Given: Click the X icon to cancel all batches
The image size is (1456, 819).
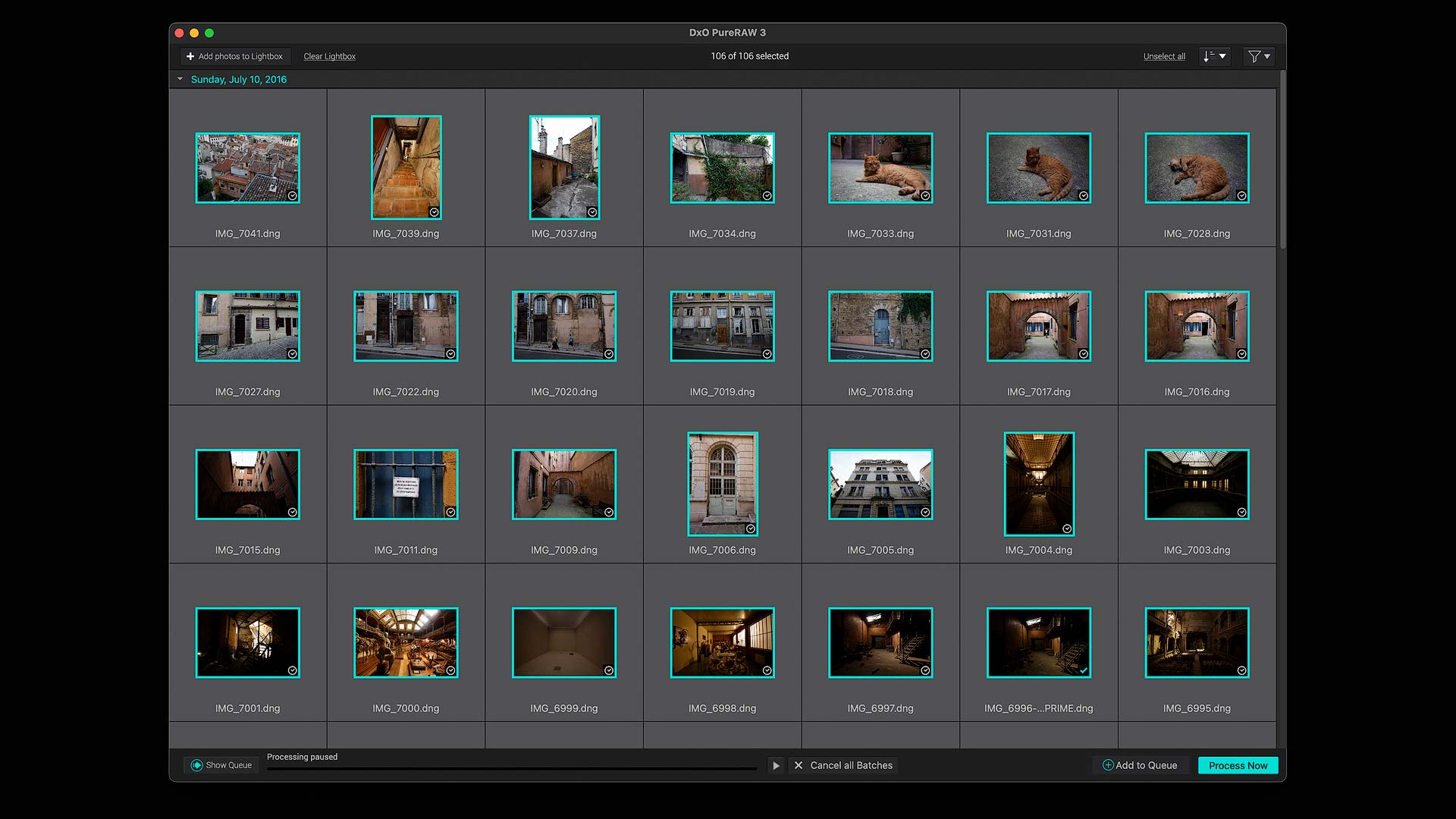Looking at the screenshot, I should [x=799, y=765].
